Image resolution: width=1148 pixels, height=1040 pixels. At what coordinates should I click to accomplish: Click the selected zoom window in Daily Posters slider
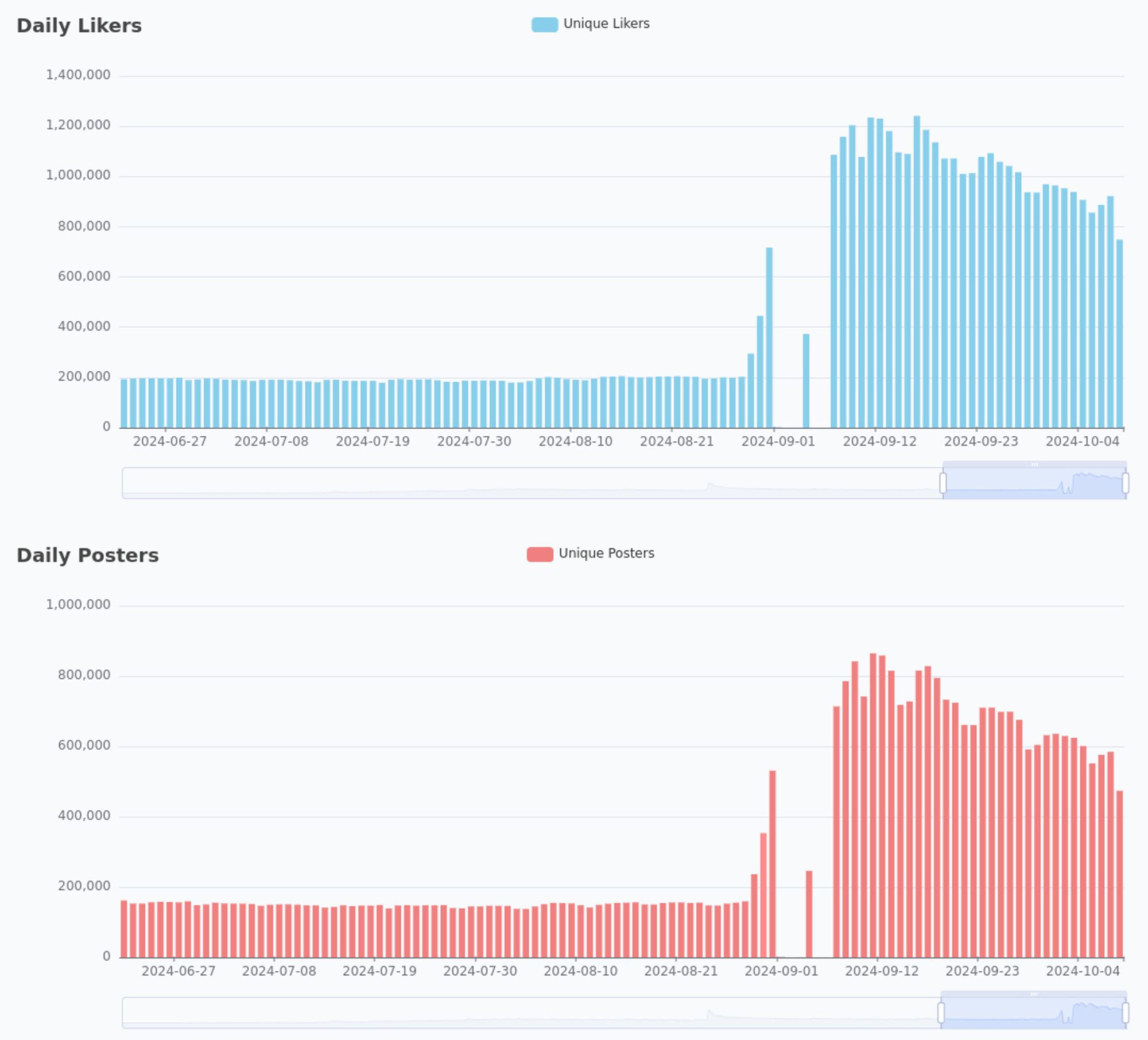pos(1033,1012)
